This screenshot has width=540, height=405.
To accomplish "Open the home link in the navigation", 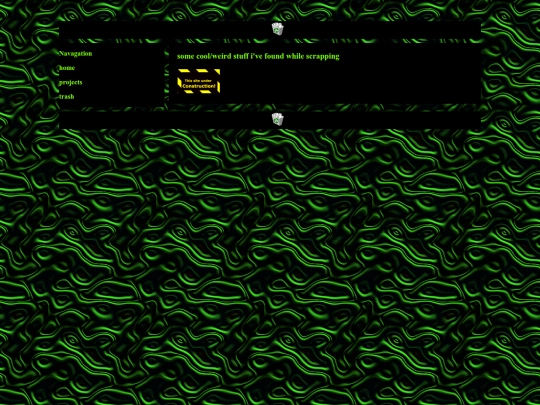I will (x=67, y=68).
